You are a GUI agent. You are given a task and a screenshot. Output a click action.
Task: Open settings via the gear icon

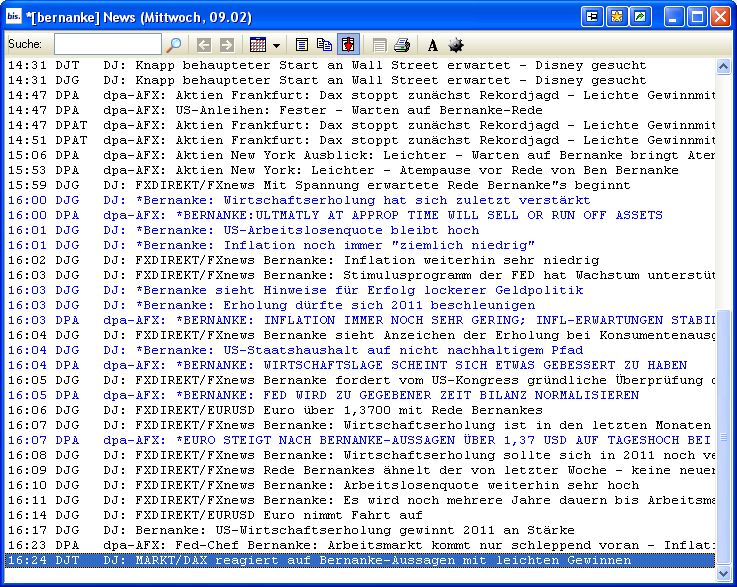coord(455,45)
